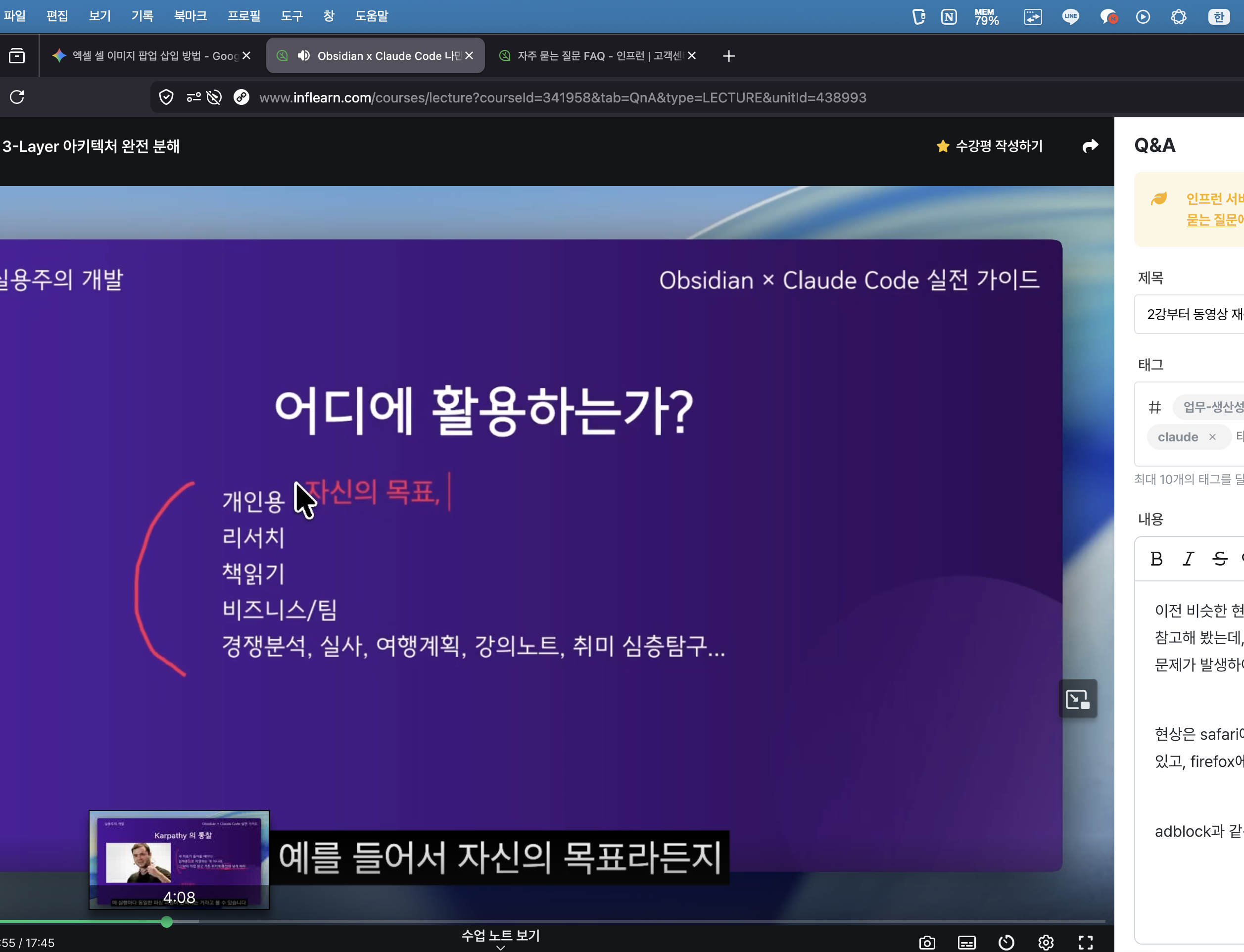
Task: Open a new tab with the plus button
Action: point(729,55)
